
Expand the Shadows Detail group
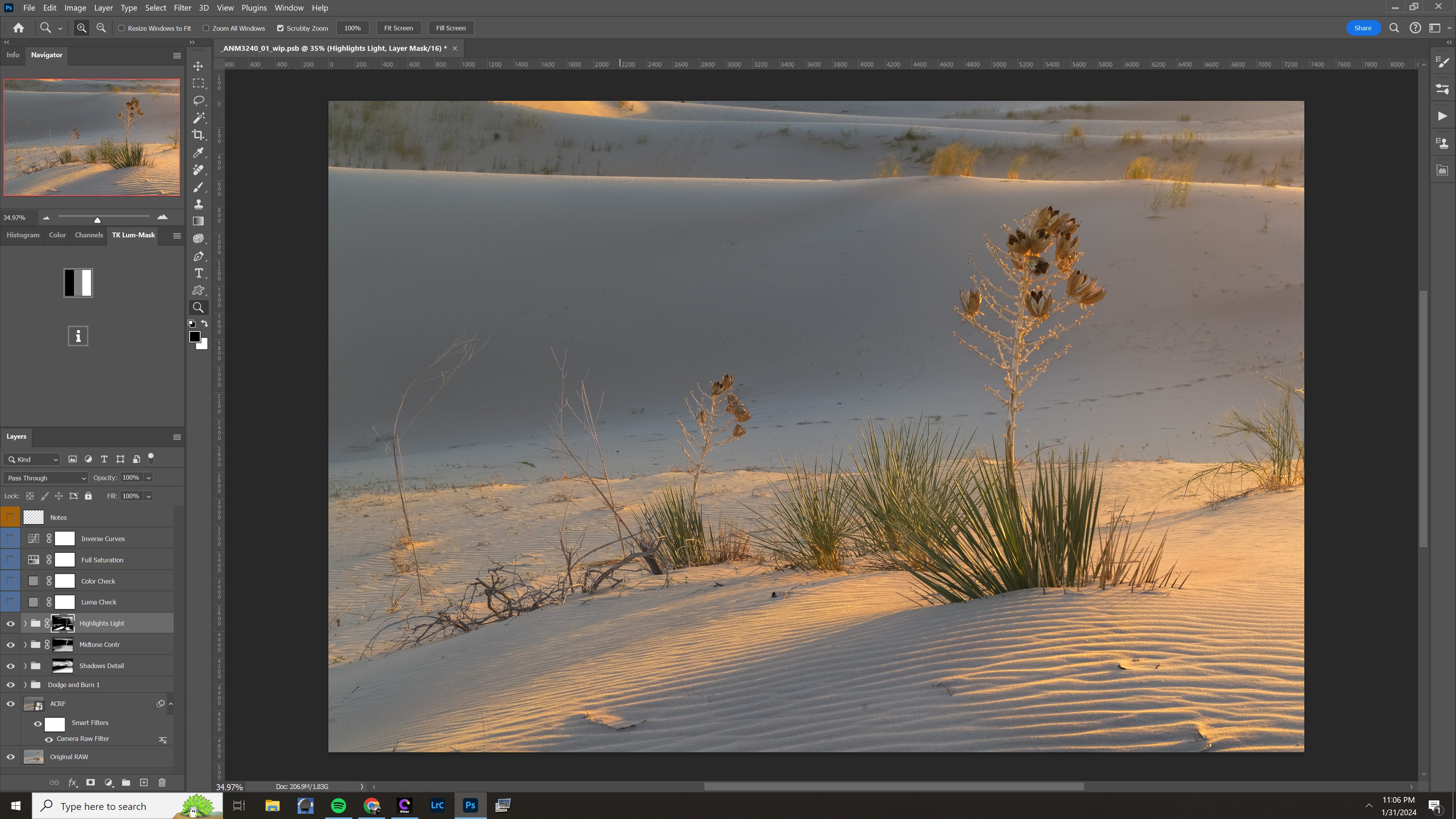pos(25,666)
